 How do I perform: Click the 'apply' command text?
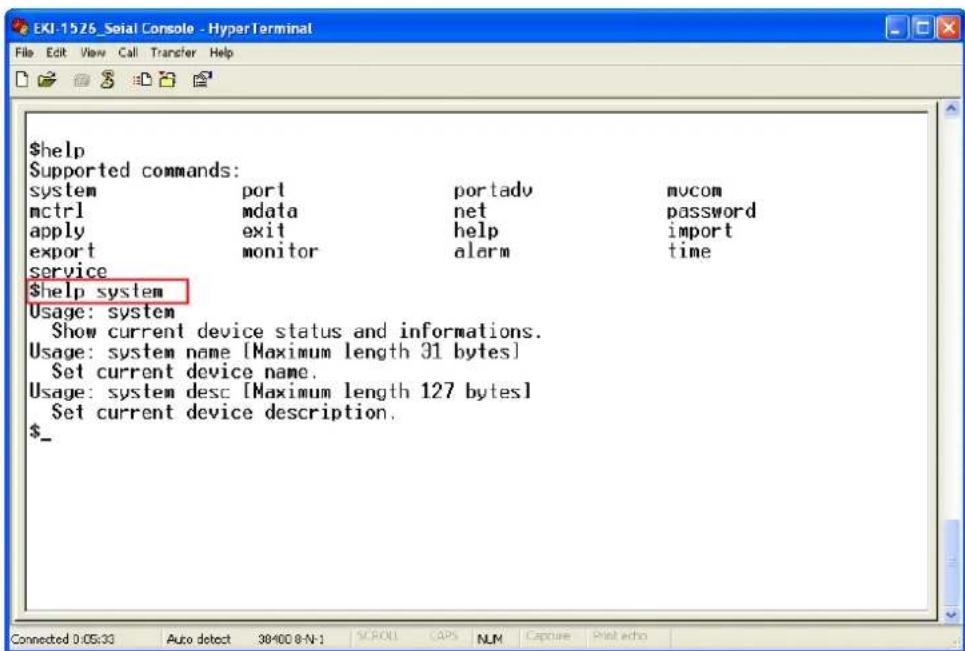[57, 231]
